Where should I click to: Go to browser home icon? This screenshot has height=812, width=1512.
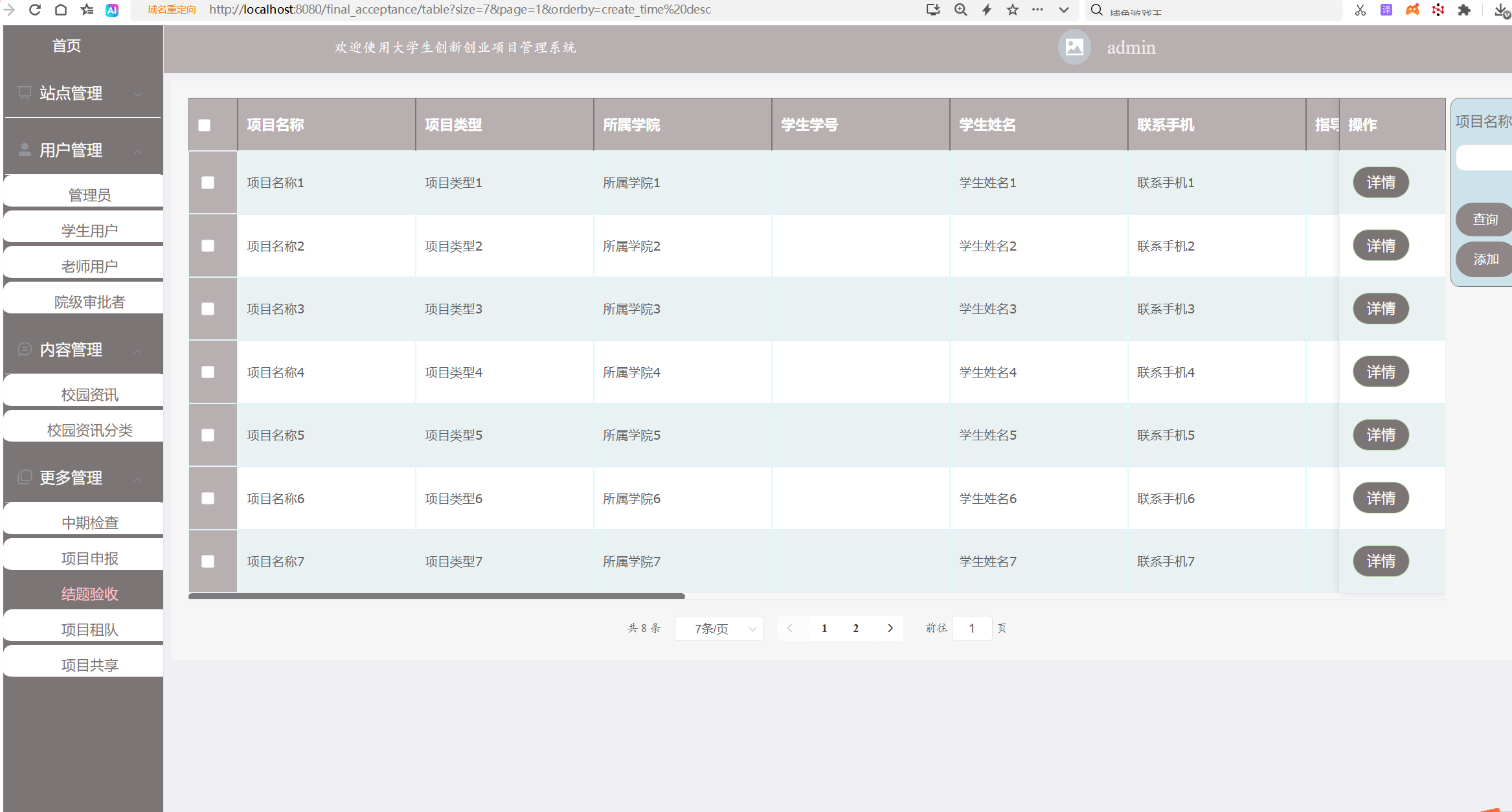click(x=60, y=10)
